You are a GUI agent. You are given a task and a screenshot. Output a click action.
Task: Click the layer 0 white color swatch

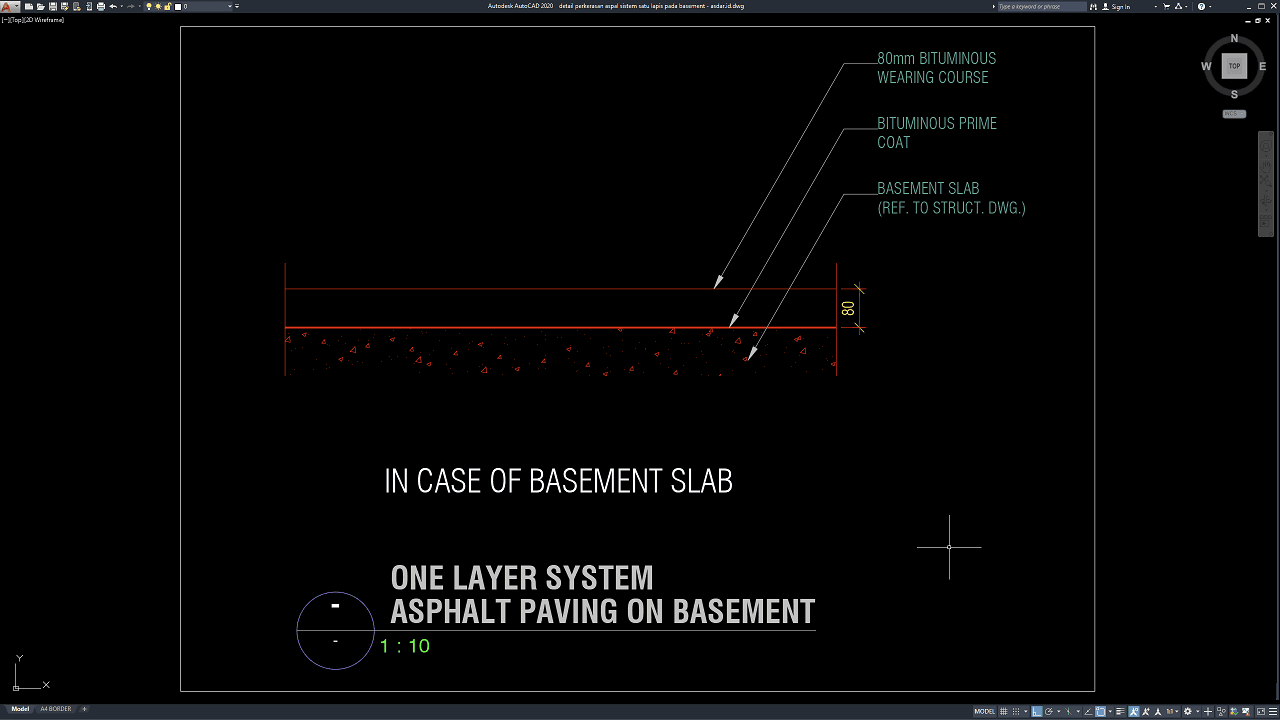click(178, 6)
